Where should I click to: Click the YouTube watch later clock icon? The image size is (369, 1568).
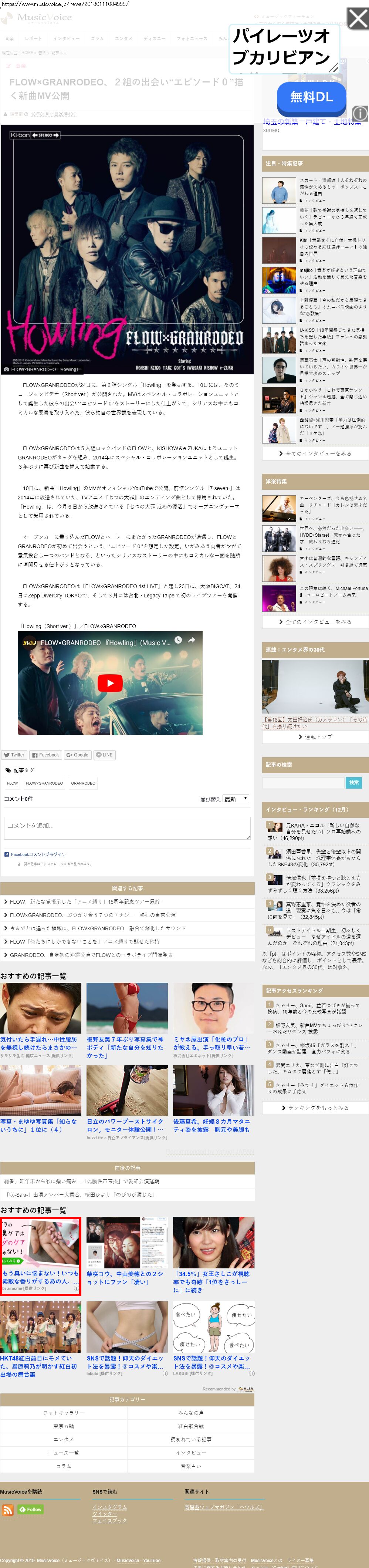click(178, 640)
